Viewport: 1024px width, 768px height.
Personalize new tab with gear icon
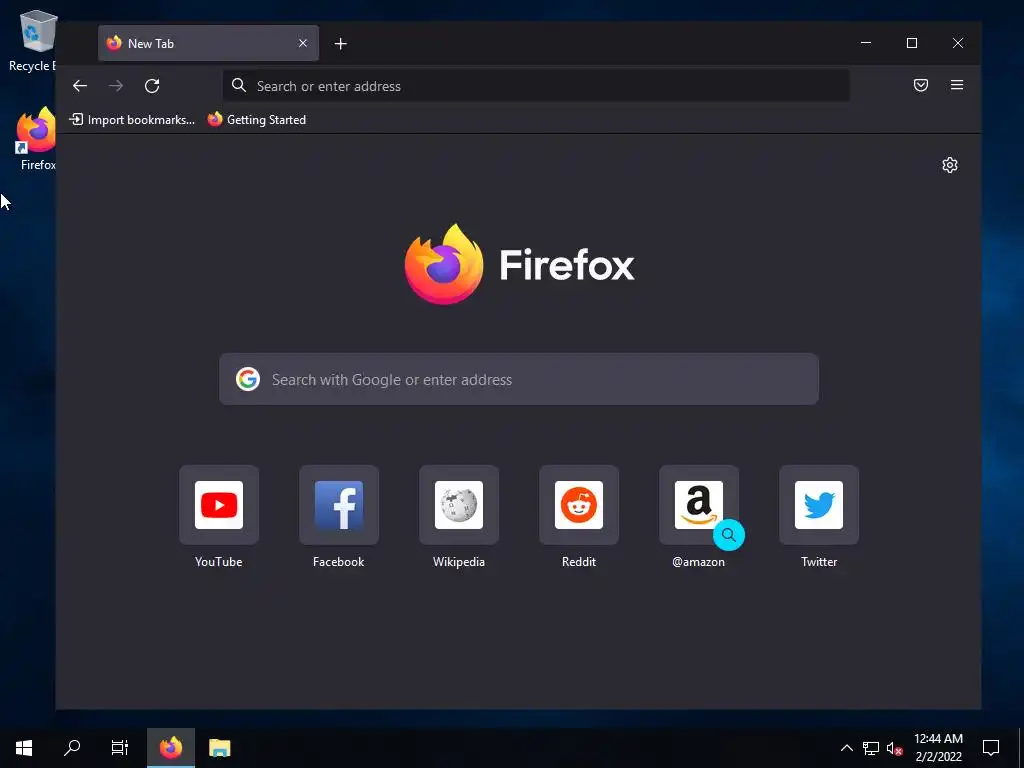pos(950,165)
